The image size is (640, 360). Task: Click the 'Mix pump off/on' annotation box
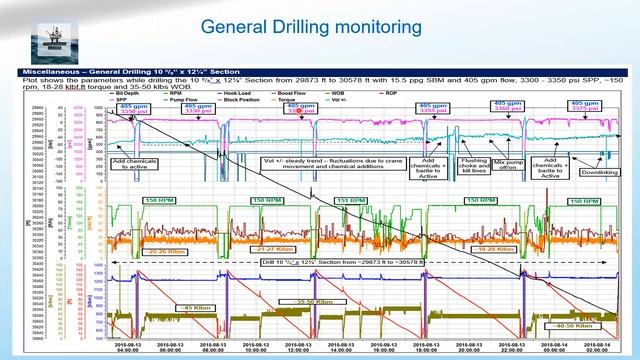[x=509, y=164]
